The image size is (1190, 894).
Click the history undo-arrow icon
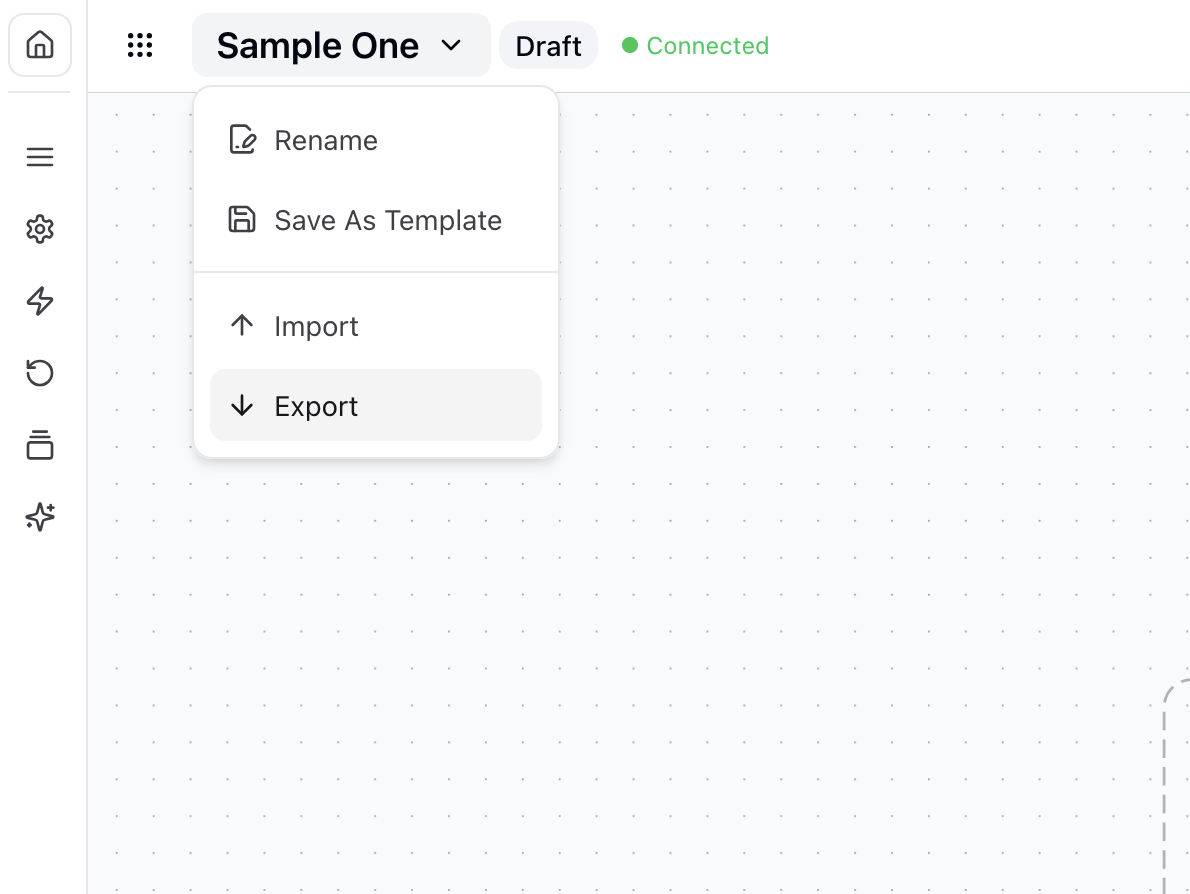[x=40, y=373]
